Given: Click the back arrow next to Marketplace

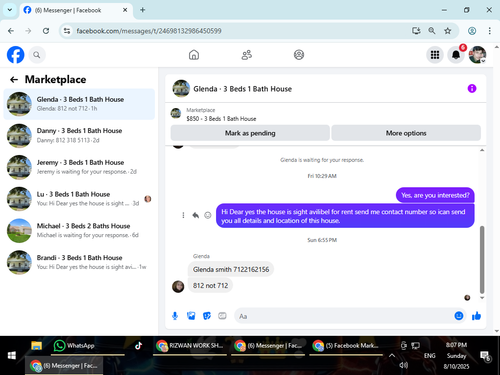Looking at the screenshot, I should coord(14,80).
